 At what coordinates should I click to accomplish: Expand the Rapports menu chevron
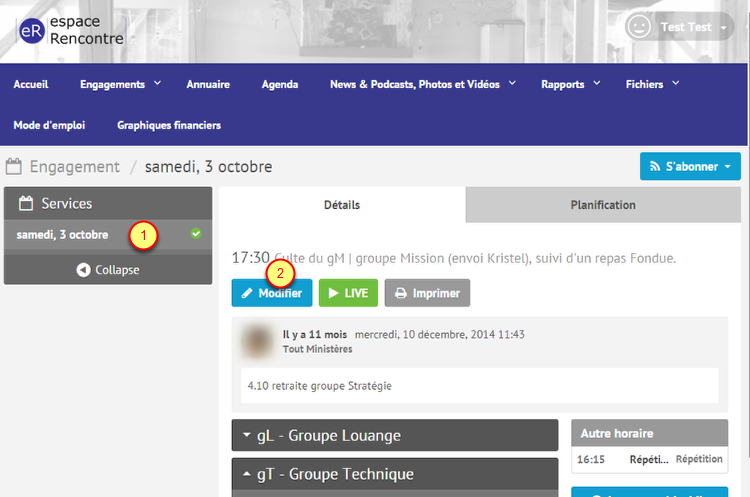pos(597,83)
